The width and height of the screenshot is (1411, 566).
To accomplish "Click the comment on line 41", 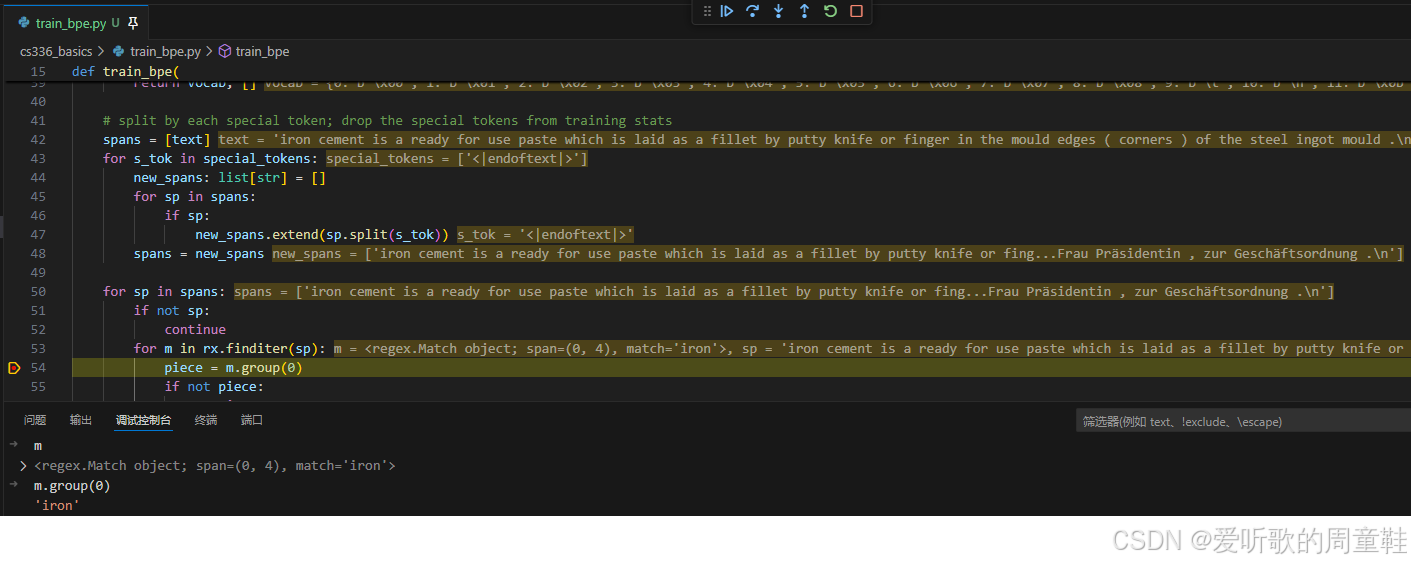I will tap(387, 121).
